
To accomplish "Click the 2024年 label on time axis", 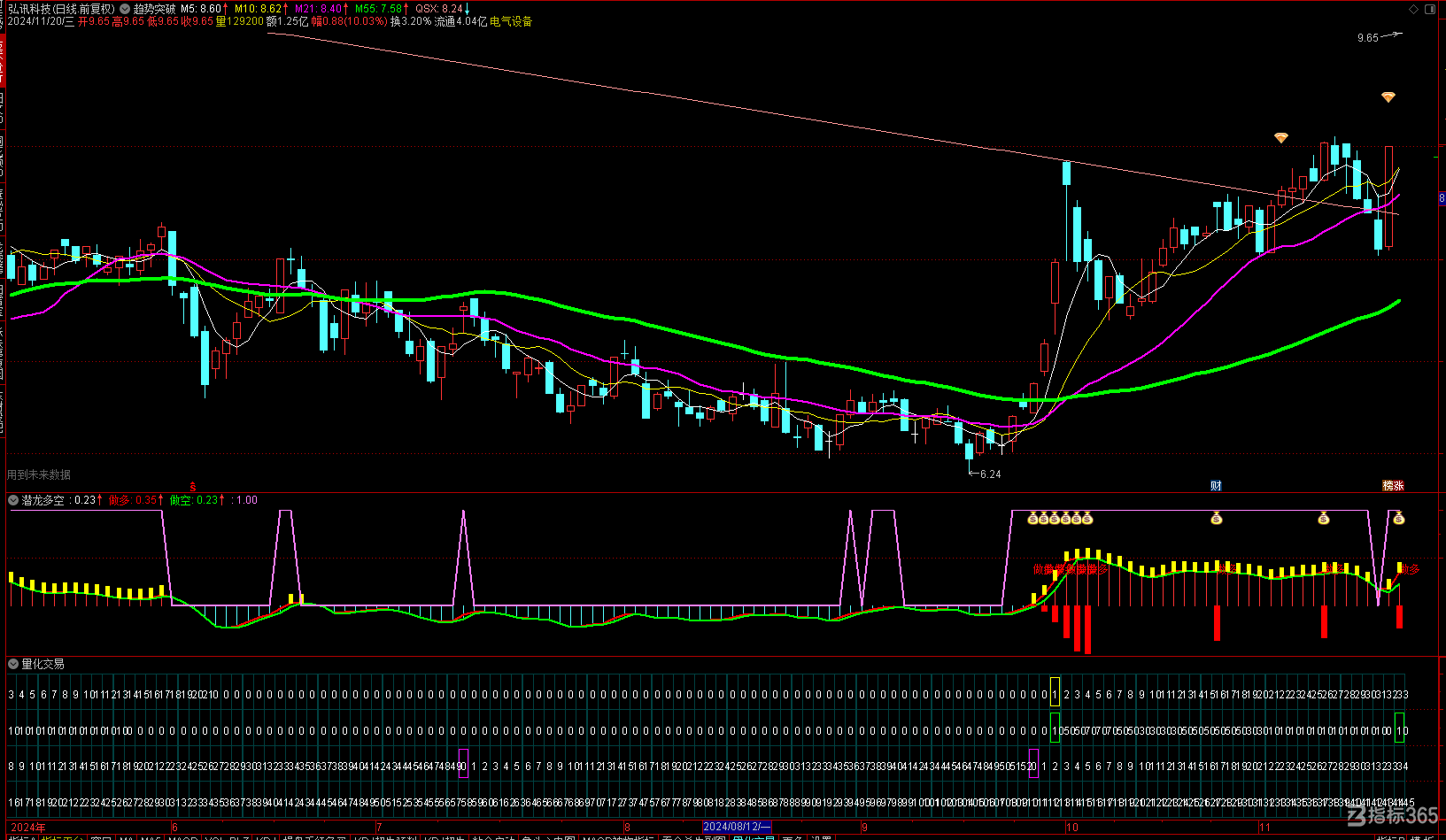I will pos(27,828).
